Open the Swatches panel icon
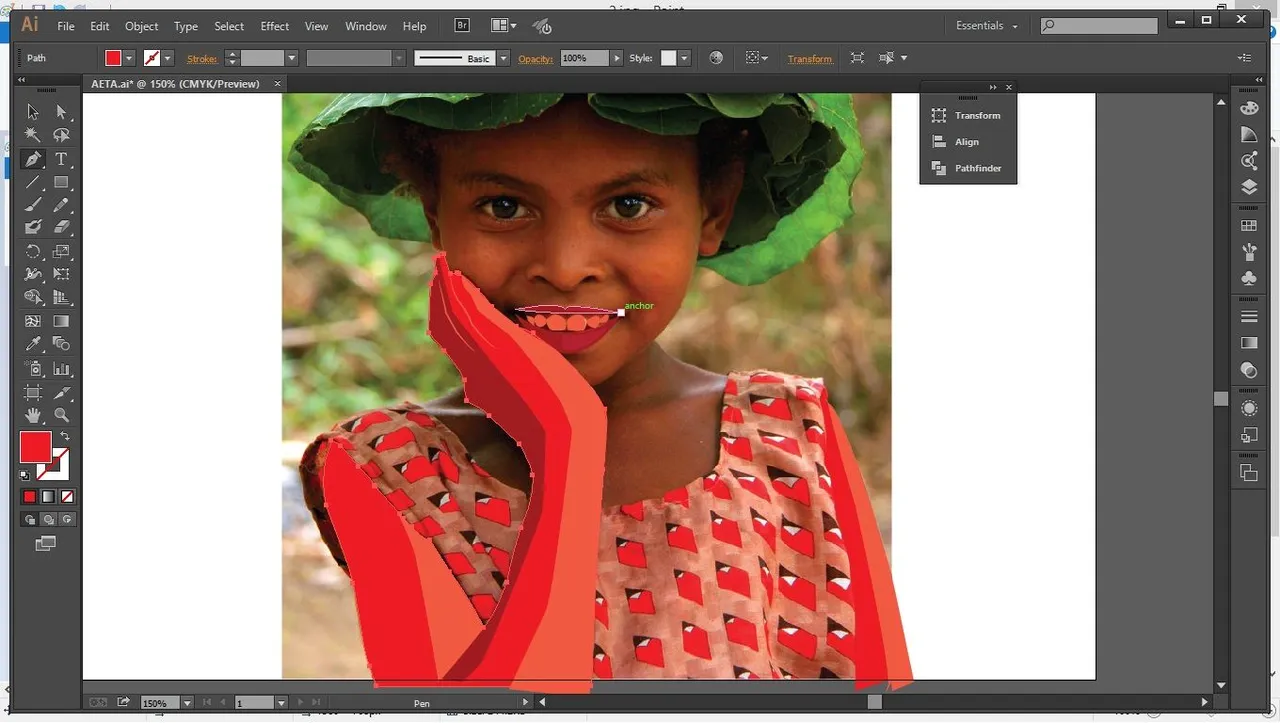Viewport: 1280px width, 723px height. [x=1249, y=226]
